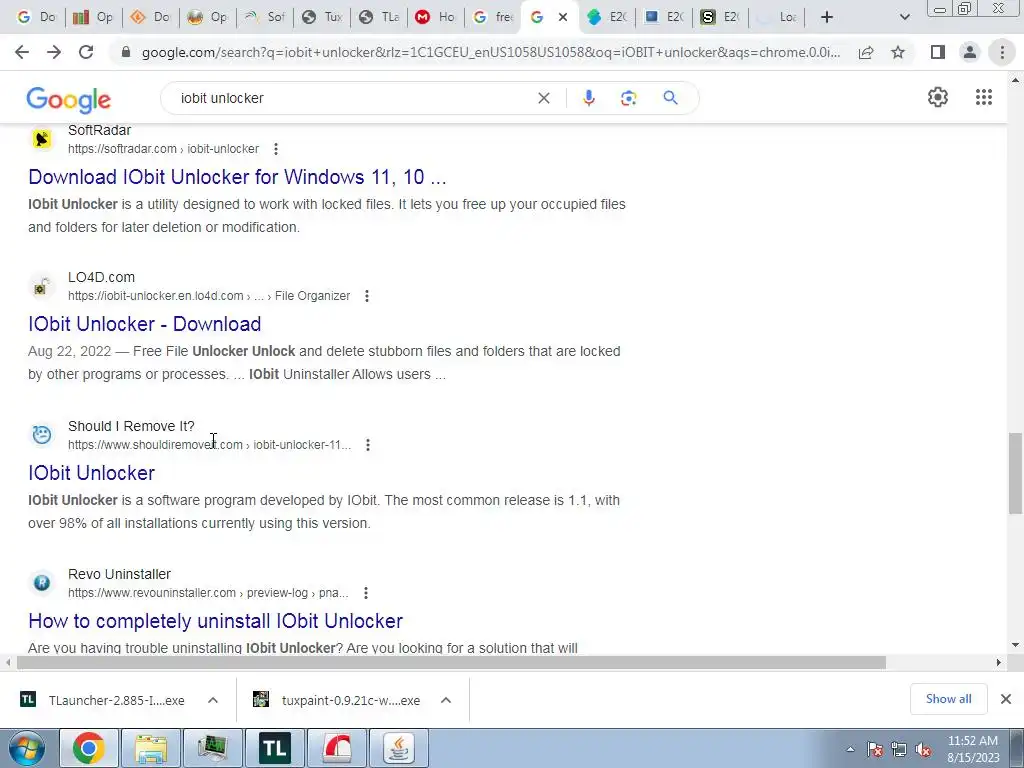
Task: Open Chrome side panel icon
Action: [938, 52]
